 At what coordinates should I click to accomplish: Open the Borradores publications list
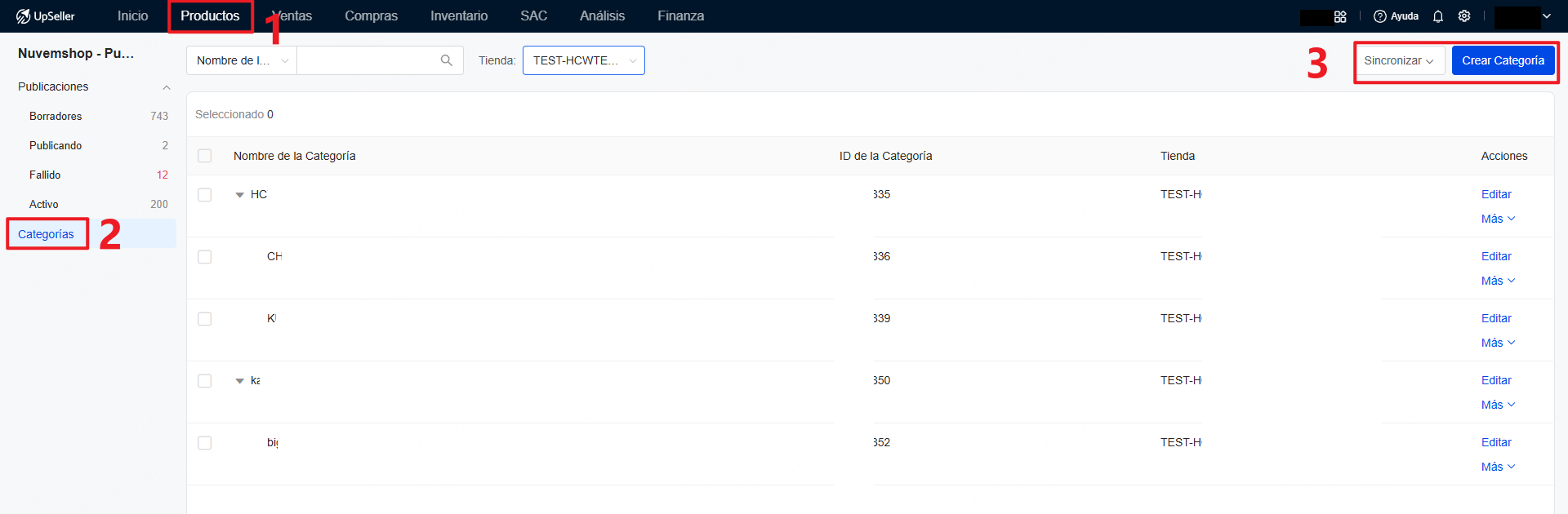click(56, 117)
